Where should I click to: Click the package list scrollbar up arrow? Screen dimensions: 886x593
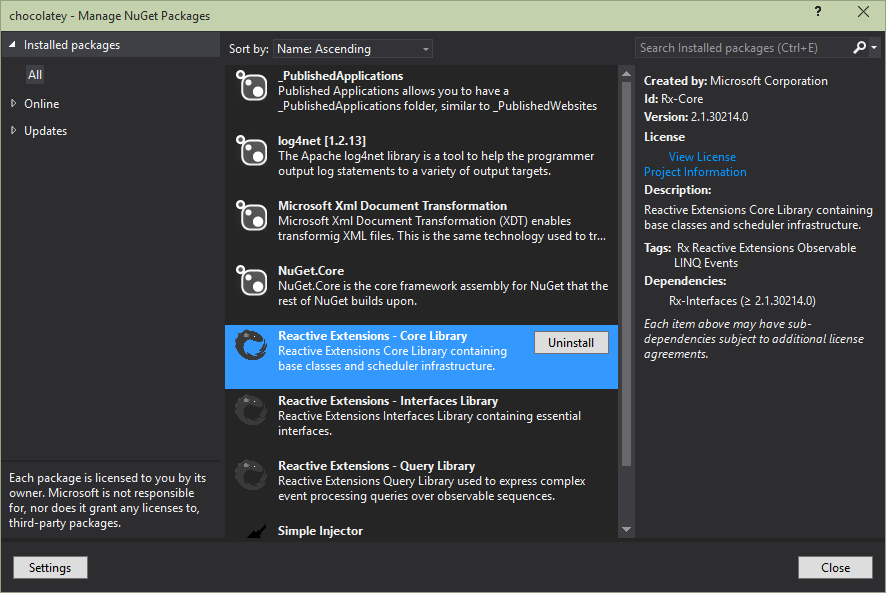tap(626, 73)
